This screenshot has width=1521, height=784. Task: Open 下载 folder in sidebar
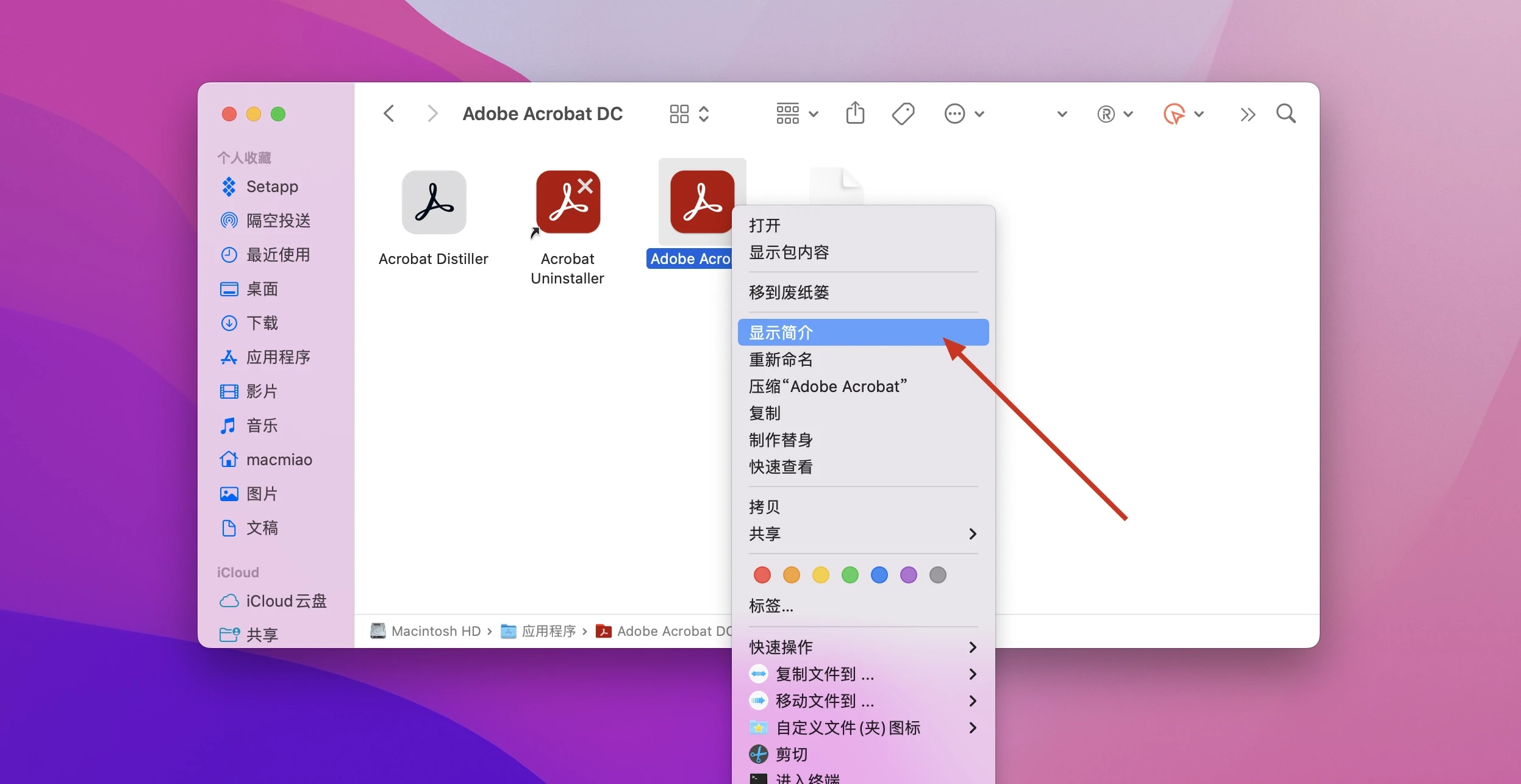[262, 323]
